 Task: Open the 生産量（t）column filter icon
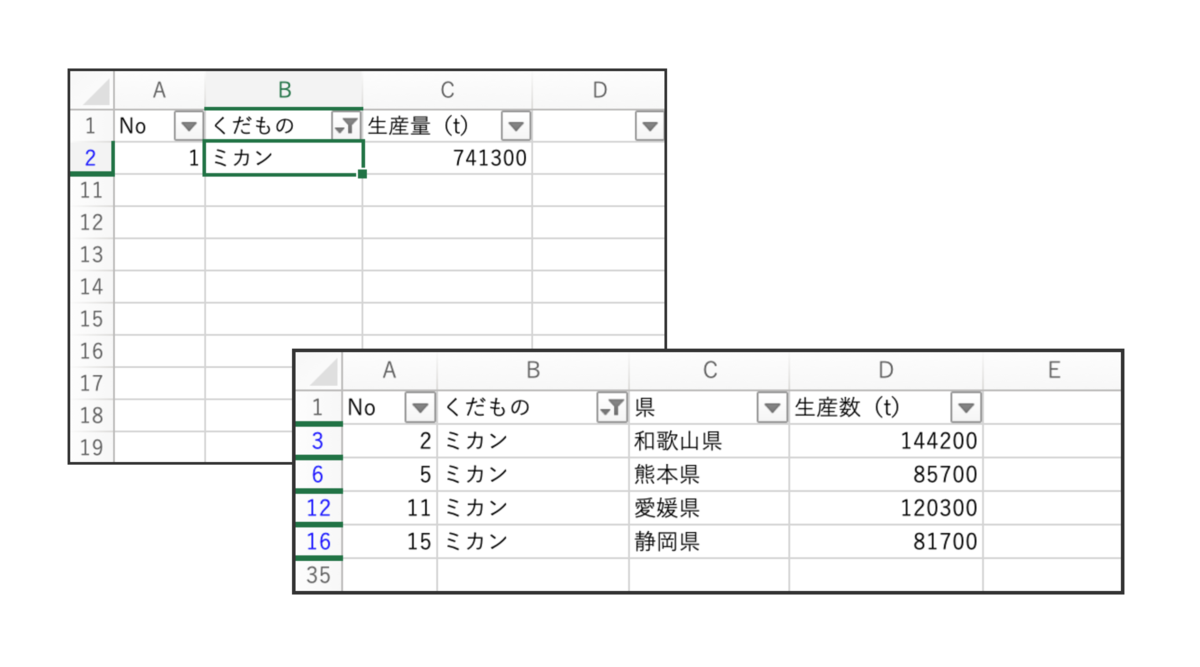(515, 126)
